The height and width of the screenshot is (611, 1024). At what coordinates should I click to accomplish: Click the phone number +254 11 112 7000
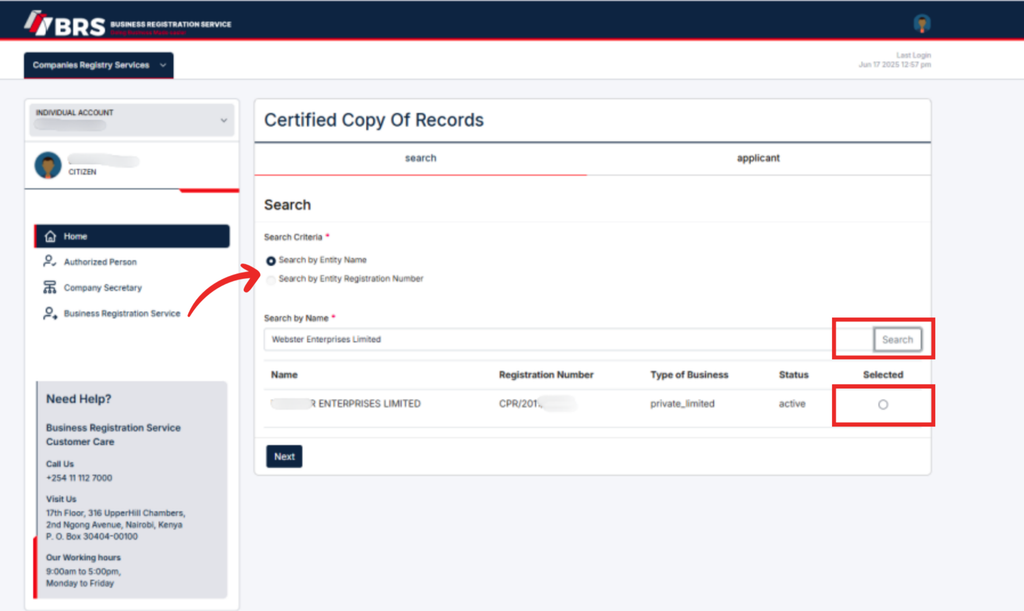click(x=79, y=478)
